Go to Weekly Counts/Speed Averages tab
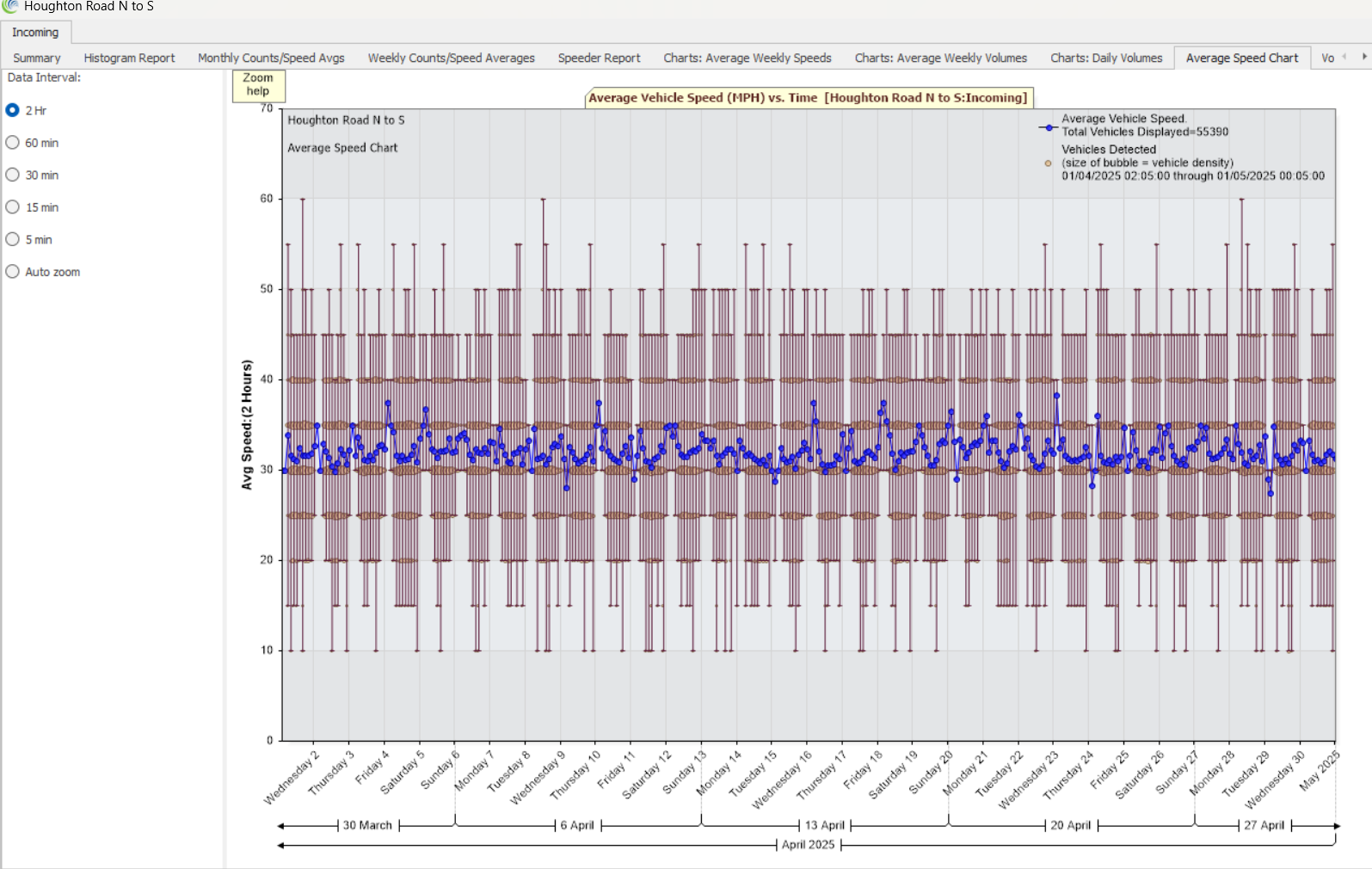1372x869 pixels. (x=451, y=58)
